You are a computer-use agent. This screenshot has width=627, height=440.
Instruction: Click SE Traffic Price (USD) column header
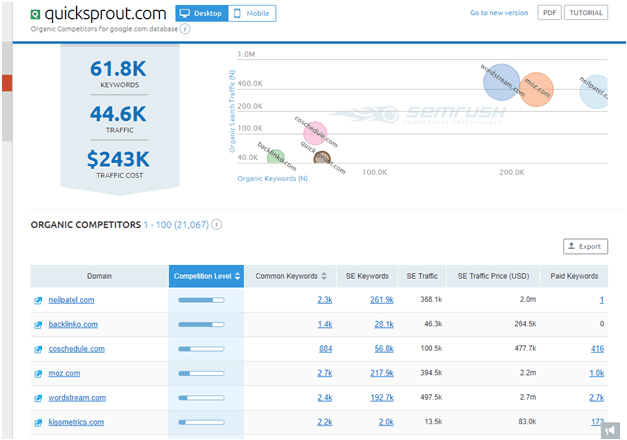click(493, 276)
